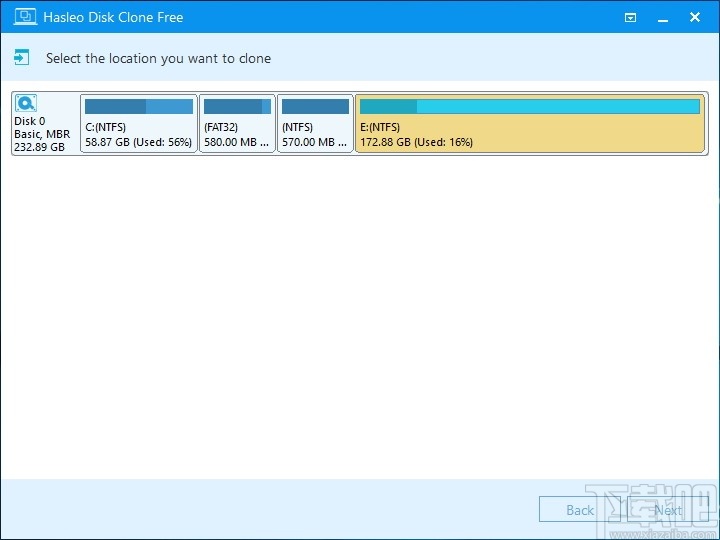This screenshot has height=540, width=720.
Task: Select the C:(NTFS) 58.87 GB partition
Action: [139, 123]
